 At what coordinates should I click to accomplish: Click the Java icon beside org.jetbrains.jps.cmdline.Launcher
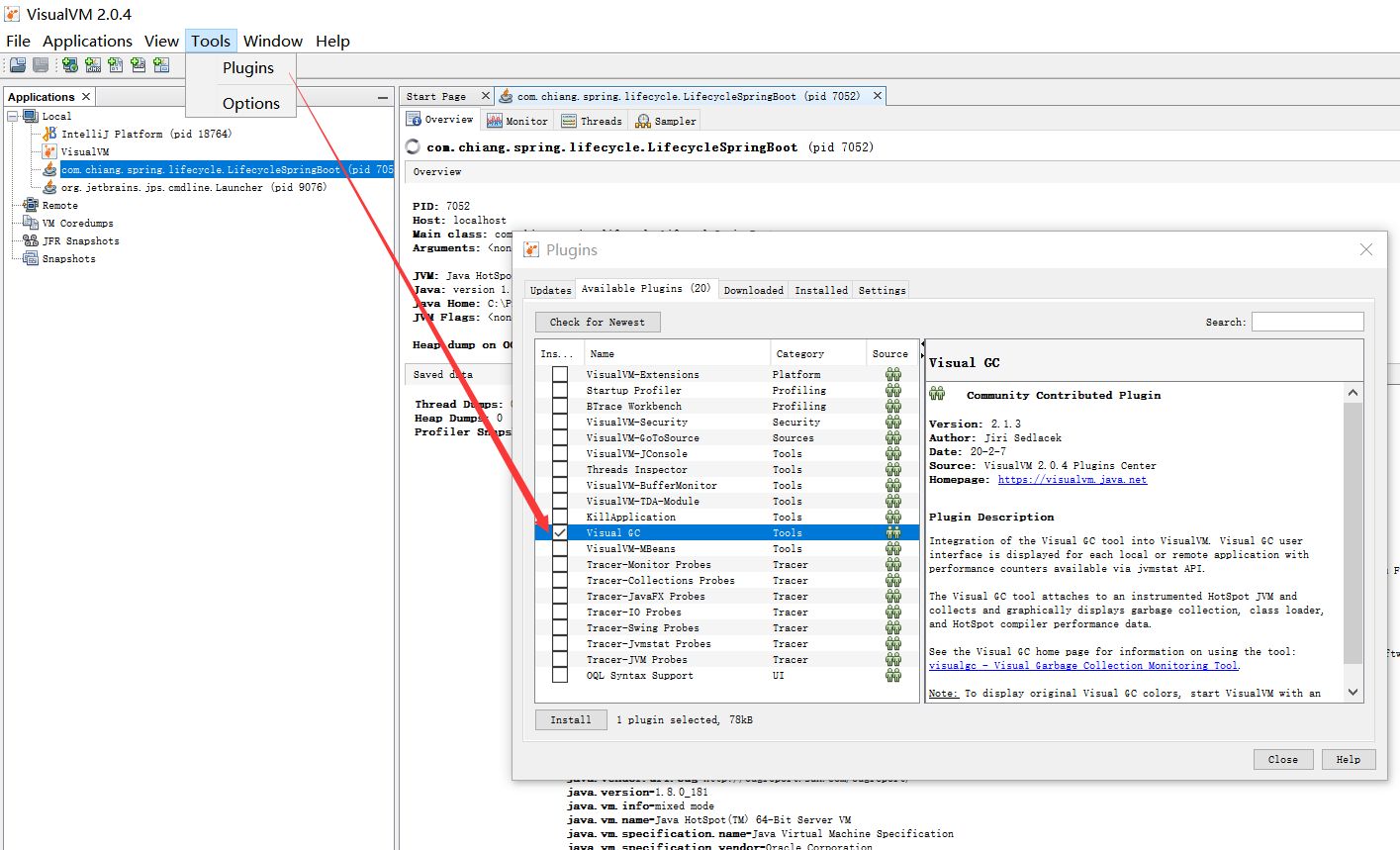[x=49, y=187]
